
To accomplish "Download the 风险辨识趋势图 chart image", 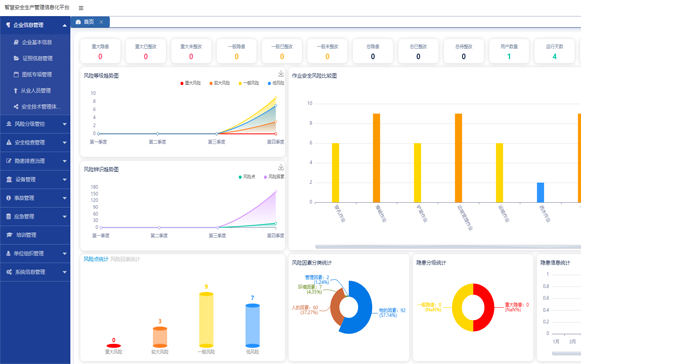I will (281, 167).
